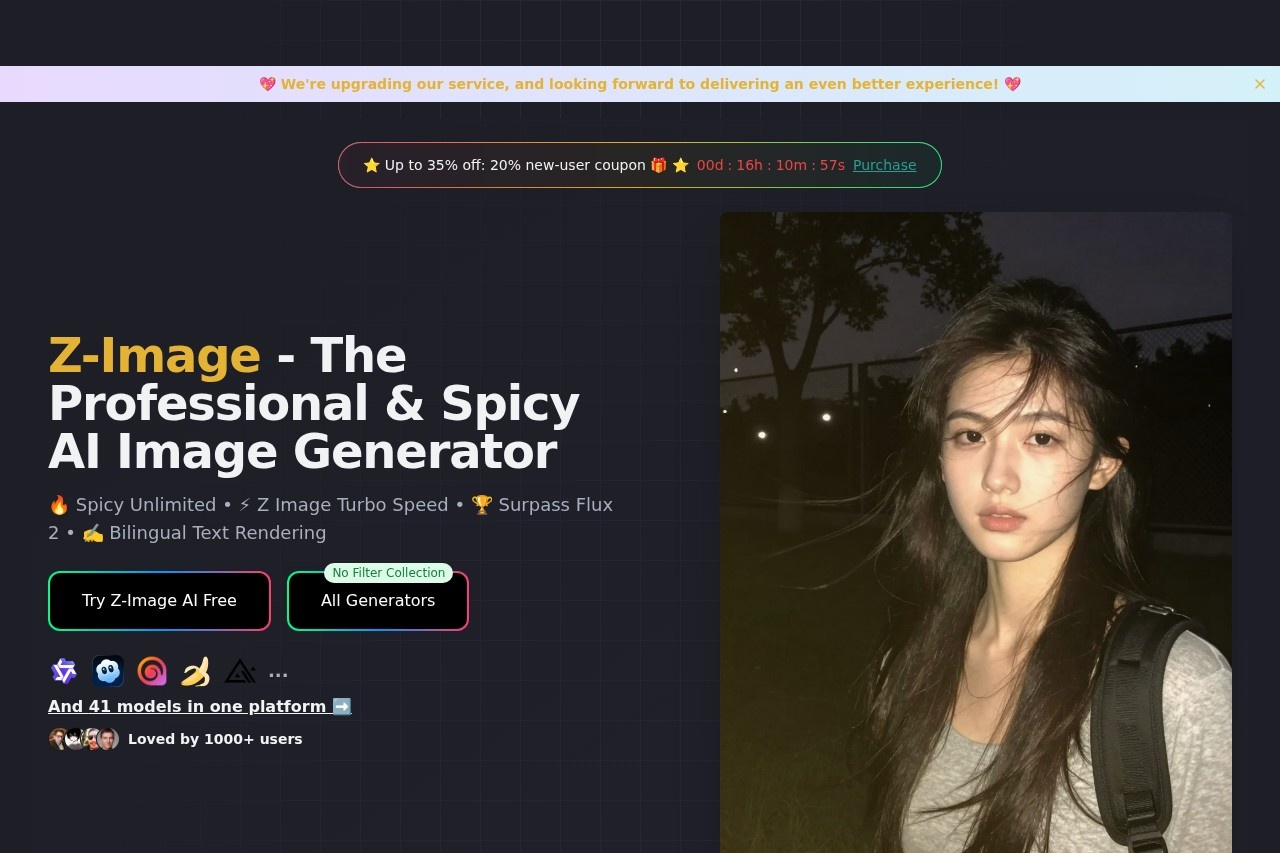Image resolution: width=1280 pixels, height=853 pixels.
Task: Click the coupon countdown timer
Action: [771, 165]
